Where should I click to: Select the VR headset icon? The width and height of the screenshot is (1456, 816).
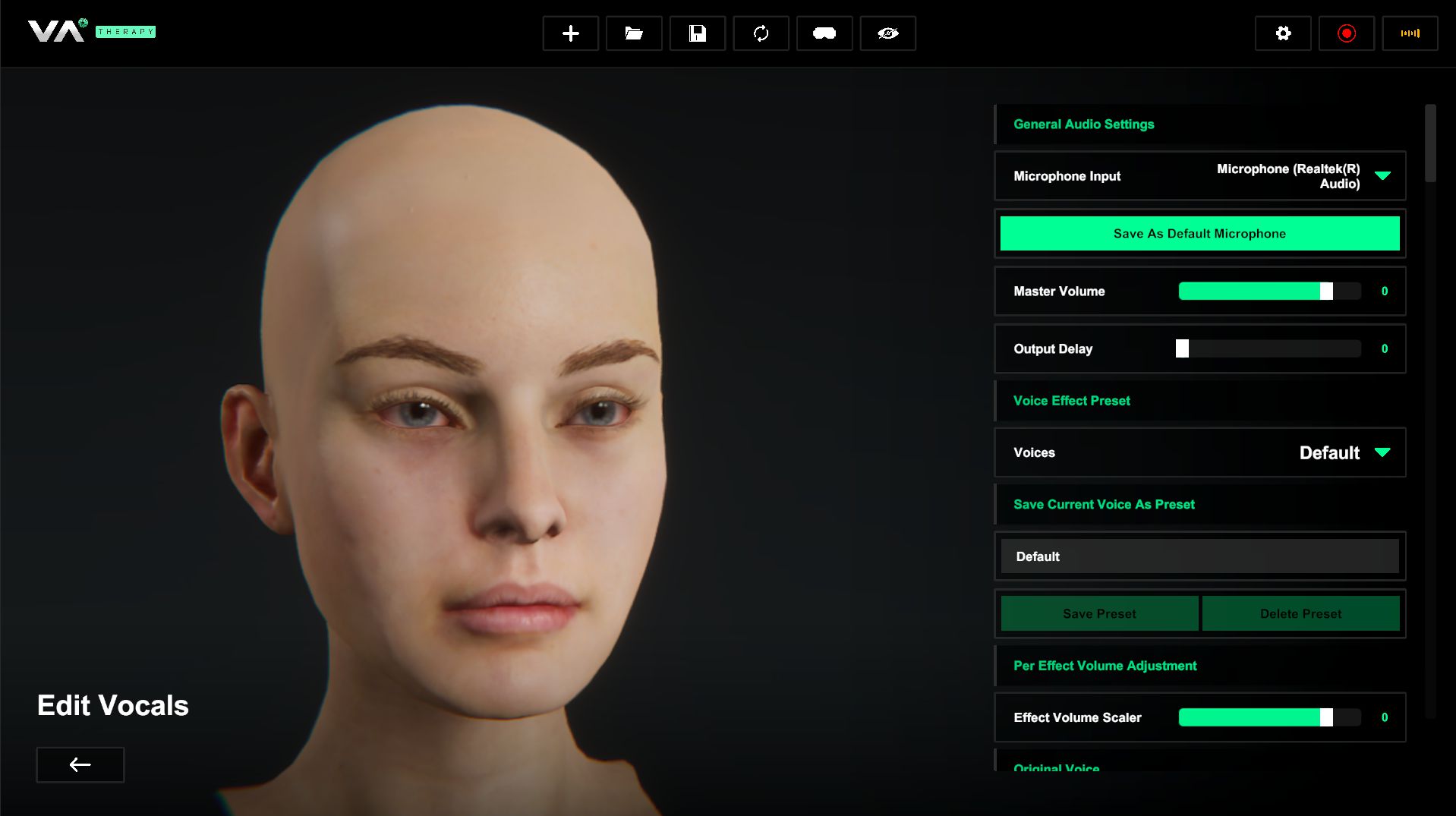[824, 33]
